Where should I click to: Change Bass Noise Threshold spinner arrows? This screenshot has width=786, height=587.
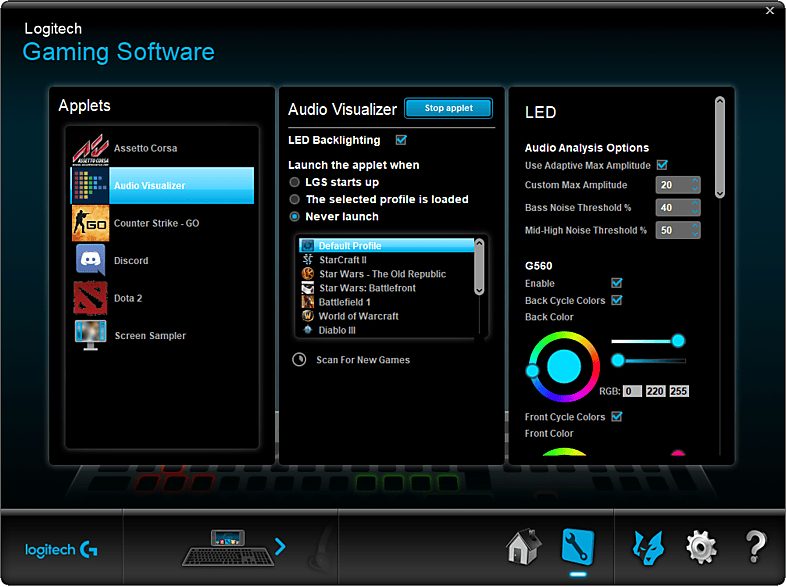click(x=694, y=208)
